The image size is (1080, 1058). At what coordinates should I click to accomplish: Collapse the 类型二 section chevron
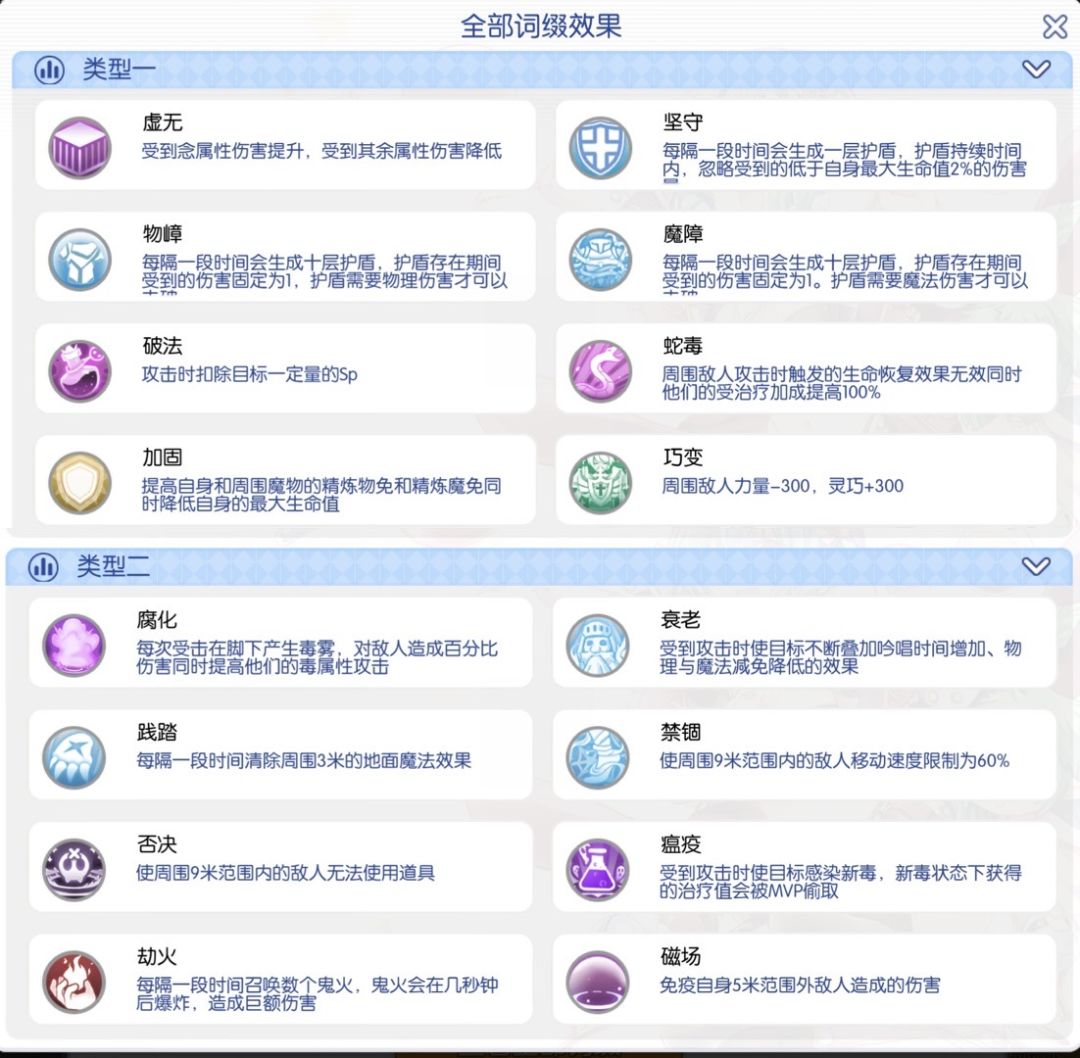(1036, 566)
